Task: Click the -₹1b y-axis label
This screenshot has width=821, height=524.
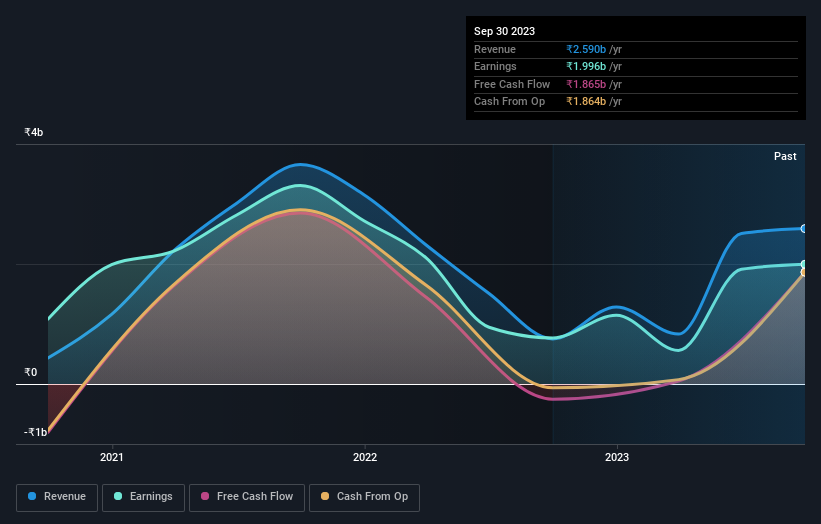Action: tap(35, 432)
